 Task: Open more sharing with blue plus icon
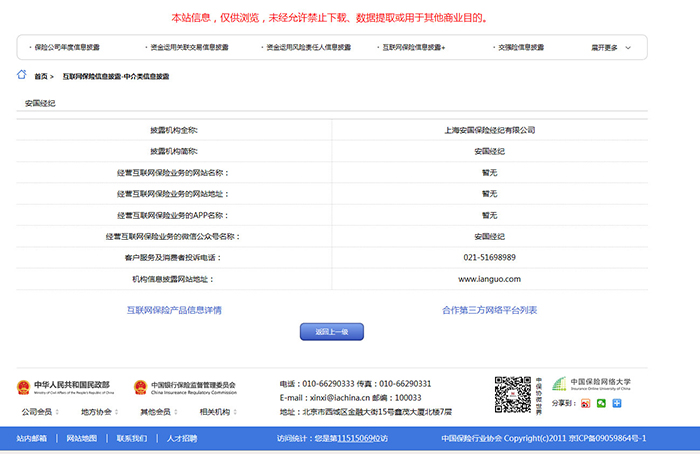[x=617, y=403]
